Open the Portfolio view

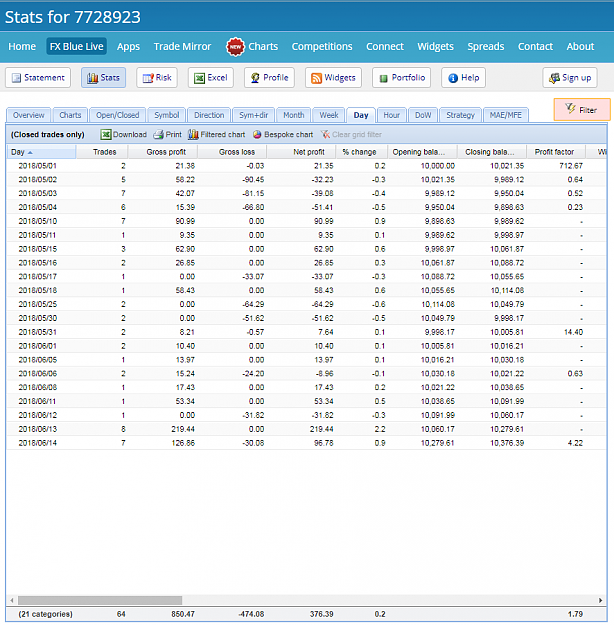pos(401,78)
